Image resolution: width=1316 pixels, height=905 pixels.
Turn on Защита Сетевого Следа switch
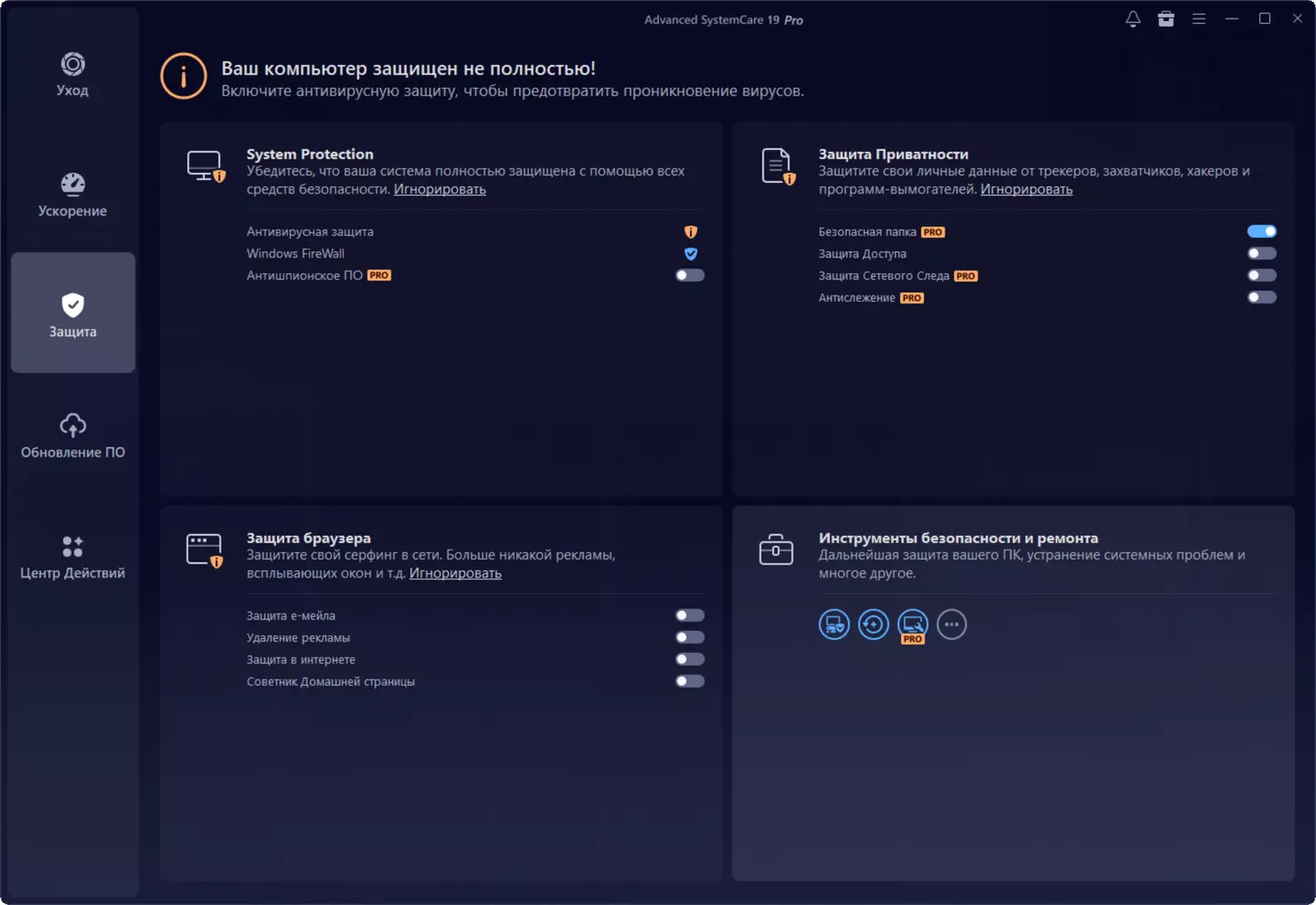[1262, 275]
